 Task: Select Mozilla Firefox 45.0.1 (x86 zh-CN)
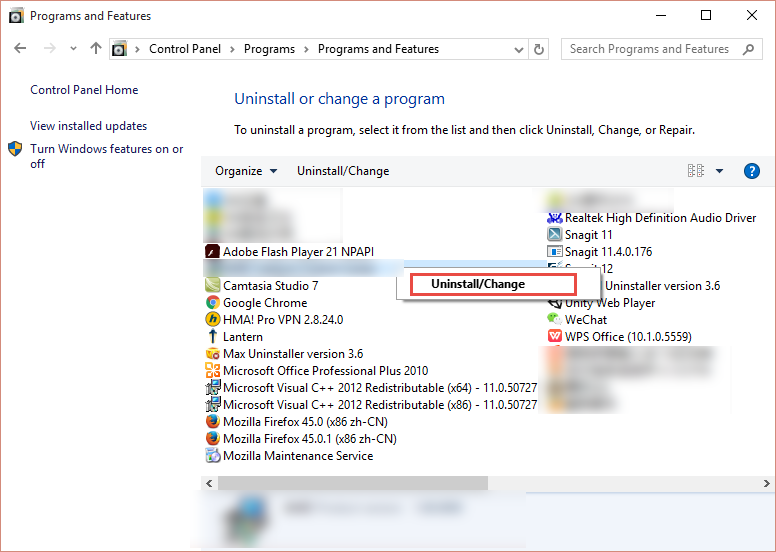pyautogui.click(x=310, y=439)
